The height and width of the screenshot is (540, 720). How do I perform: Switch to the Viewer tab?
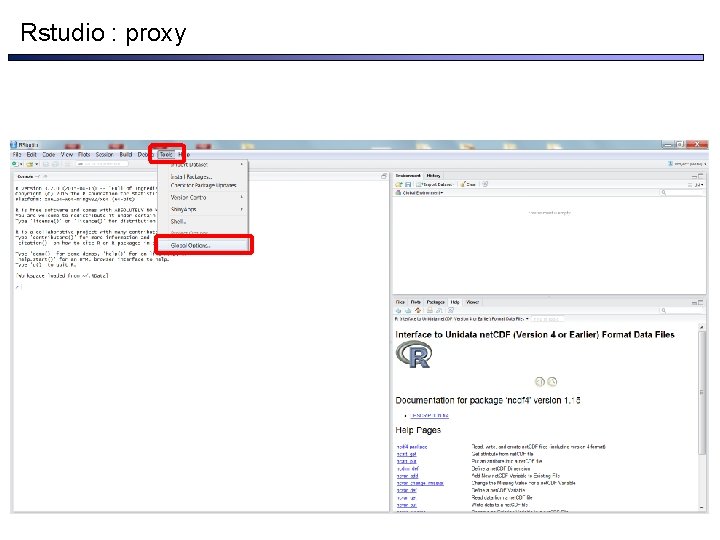(x=472, y=302)
